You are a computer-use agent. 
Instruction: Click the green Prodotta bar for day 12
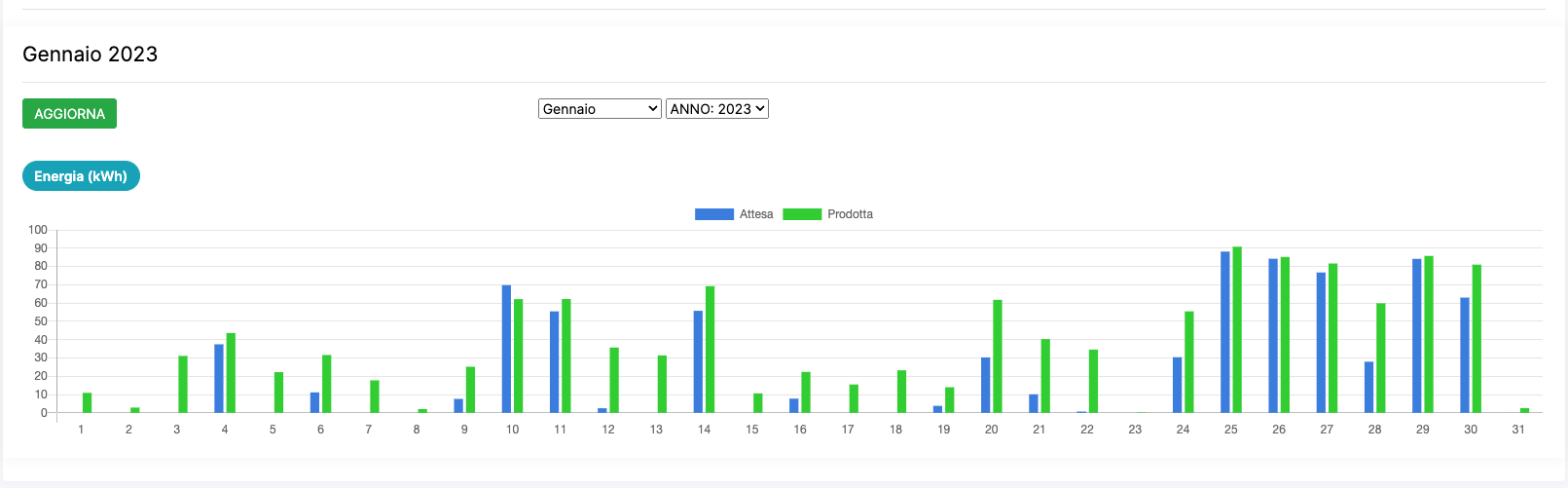[x=614, y=380]
